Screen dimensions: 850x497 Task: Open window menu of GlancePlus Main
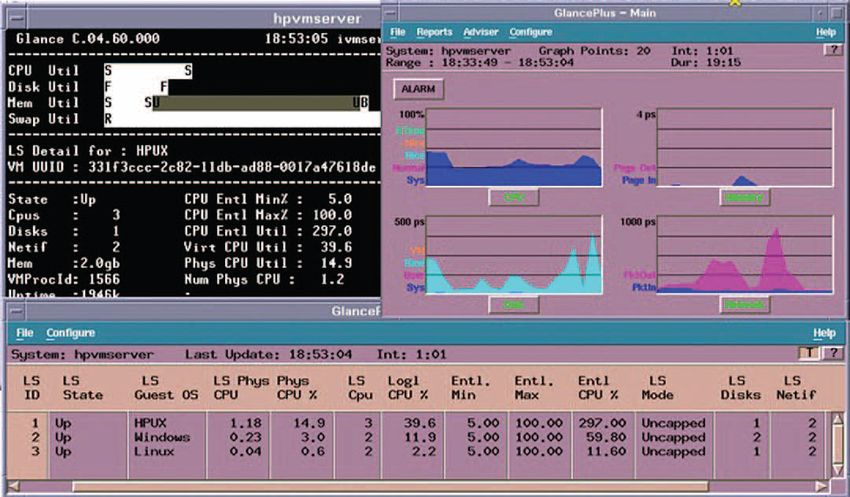click(390, 13)
